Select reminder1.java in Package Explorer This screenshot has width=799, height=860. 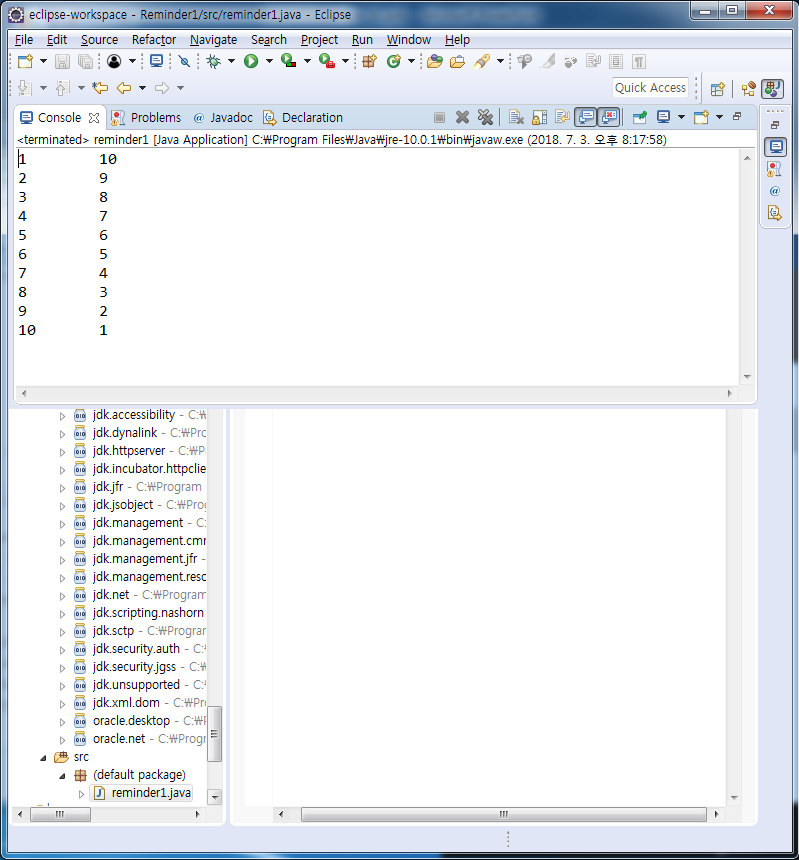coord(143,793)
